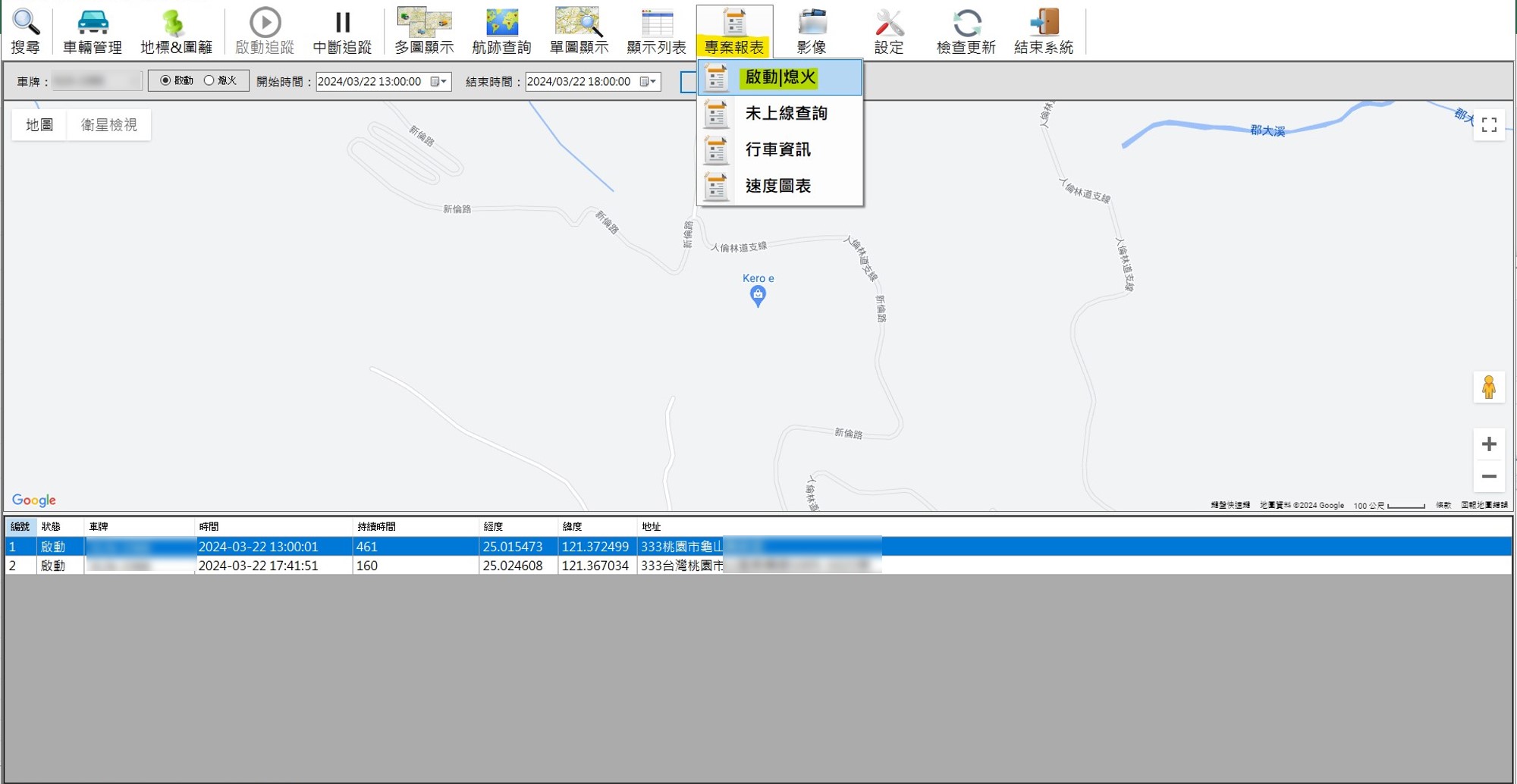Click 檢查更新 to check updates

966,31
